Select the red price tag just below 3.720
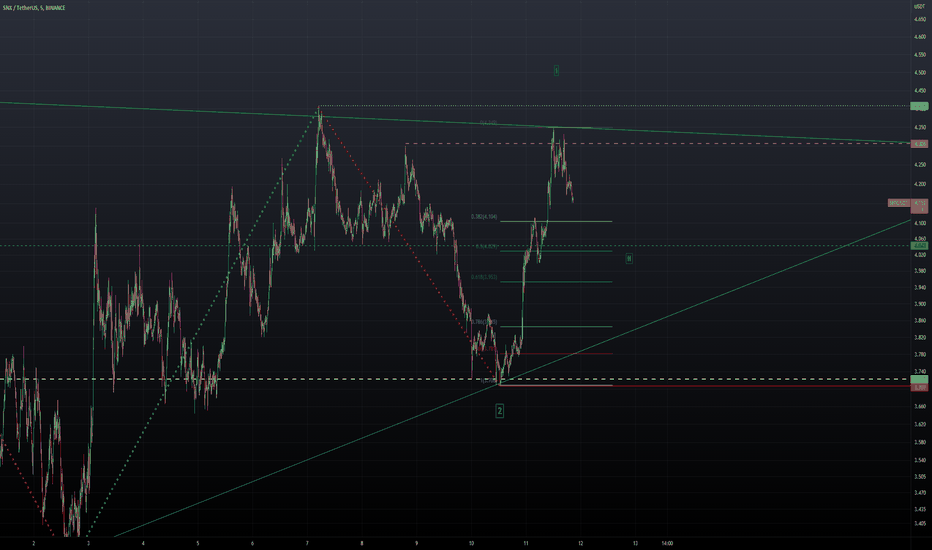Viewport: 932px width, 550px height. pyautogui.click(x=920, y=387)
